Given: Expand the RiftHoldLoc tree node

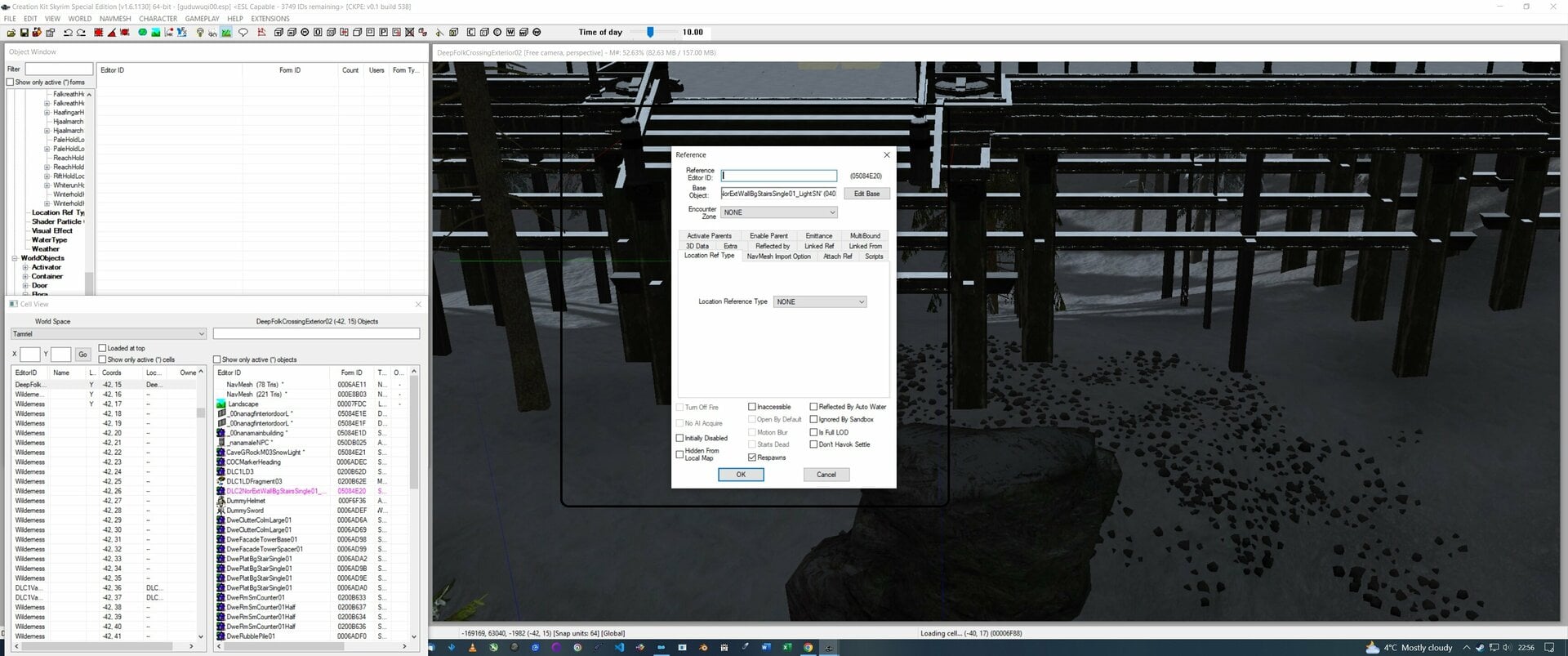Looking at the screenshot, I should pos(47,176).
